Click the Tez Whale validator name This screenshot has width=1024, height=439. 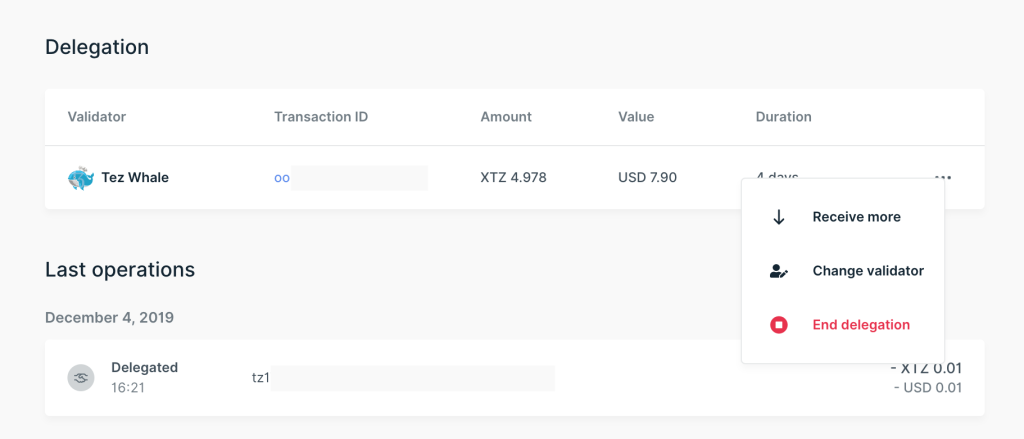click(135, 178)
